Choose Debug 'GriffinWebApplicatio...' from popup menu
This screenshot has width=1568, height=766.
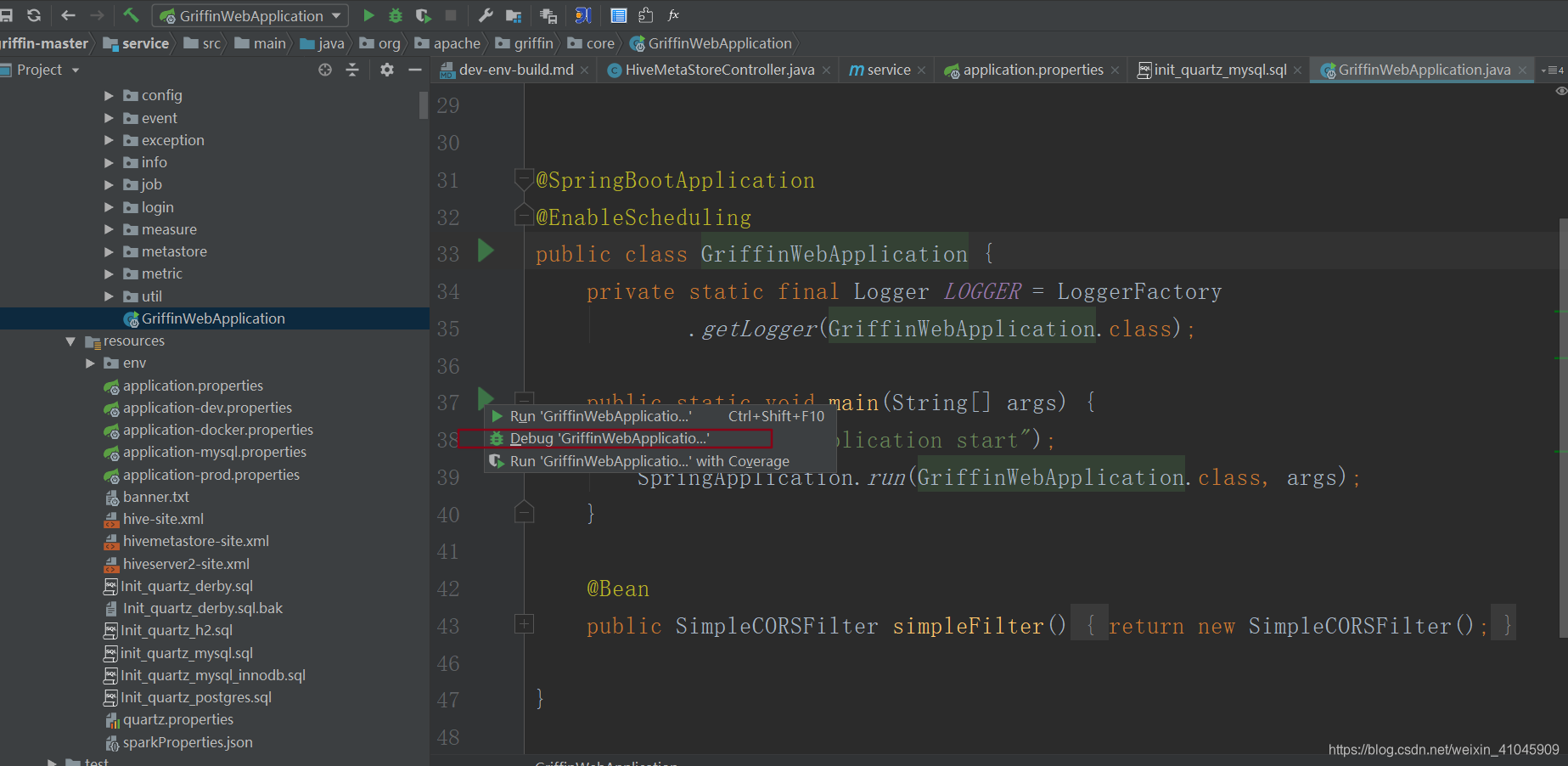[x=660, y=438]
